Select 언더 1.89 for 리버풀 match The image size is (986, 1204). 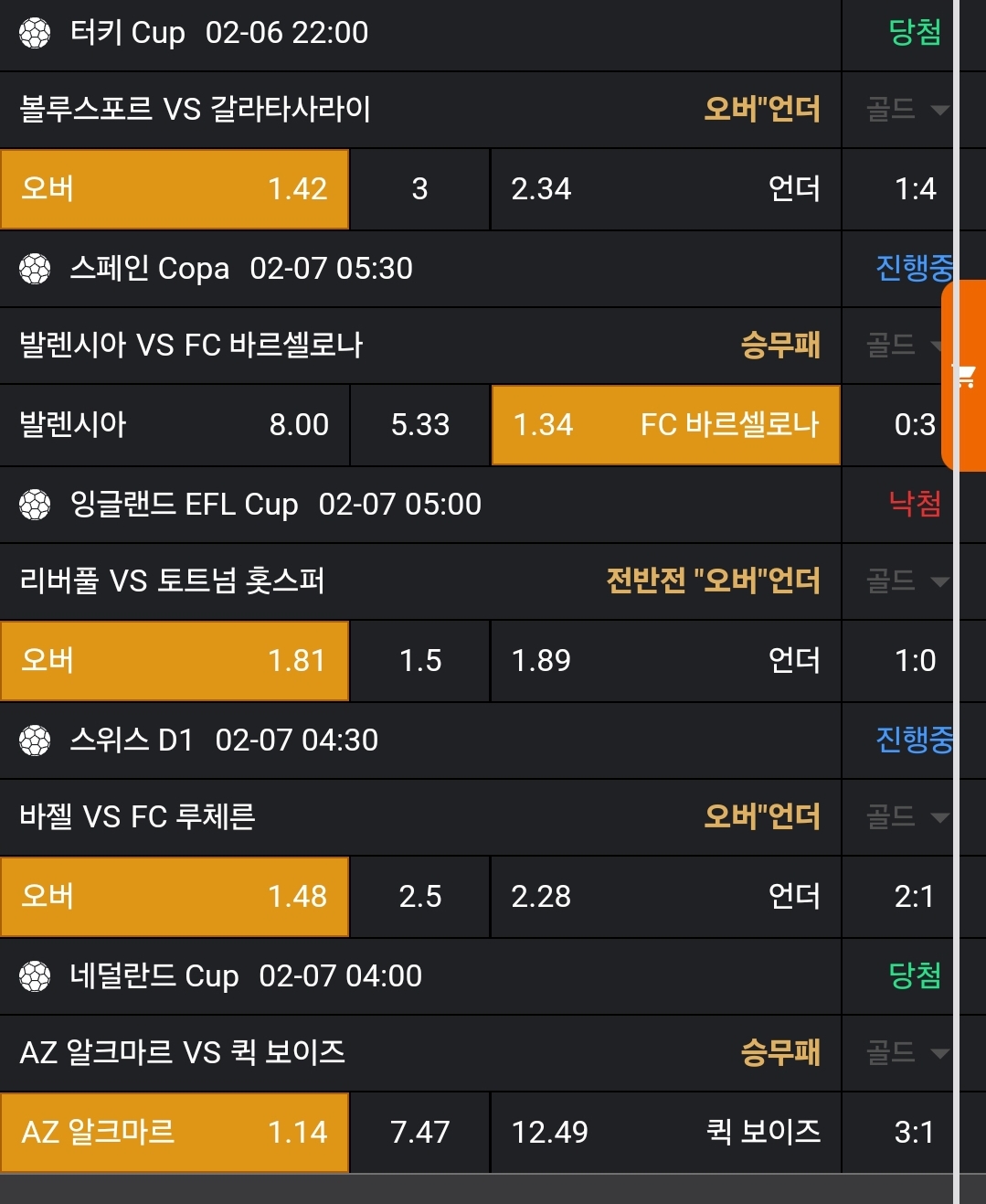click(x=665, y=661)
